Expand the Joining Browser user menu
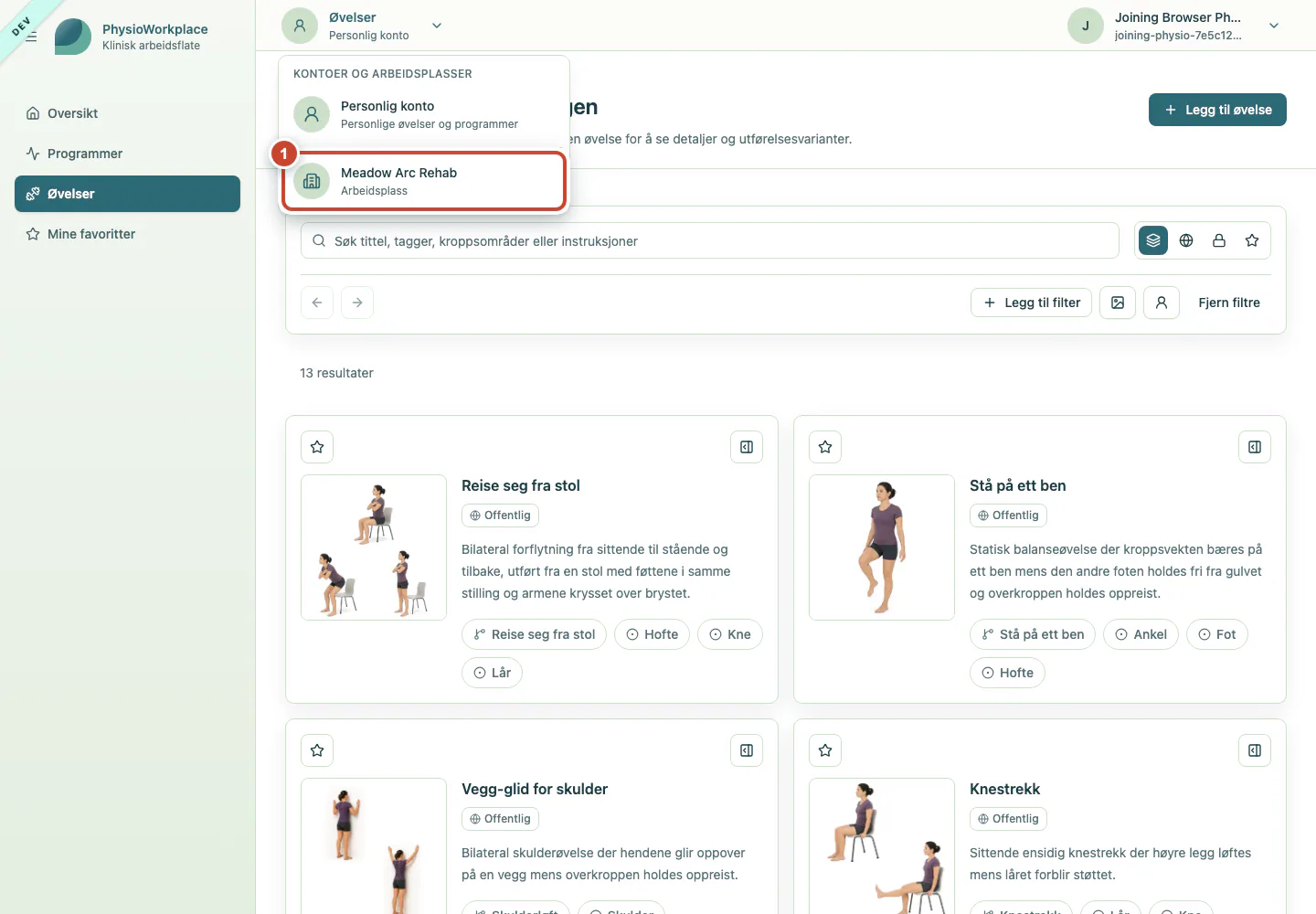 (1274, 26)
